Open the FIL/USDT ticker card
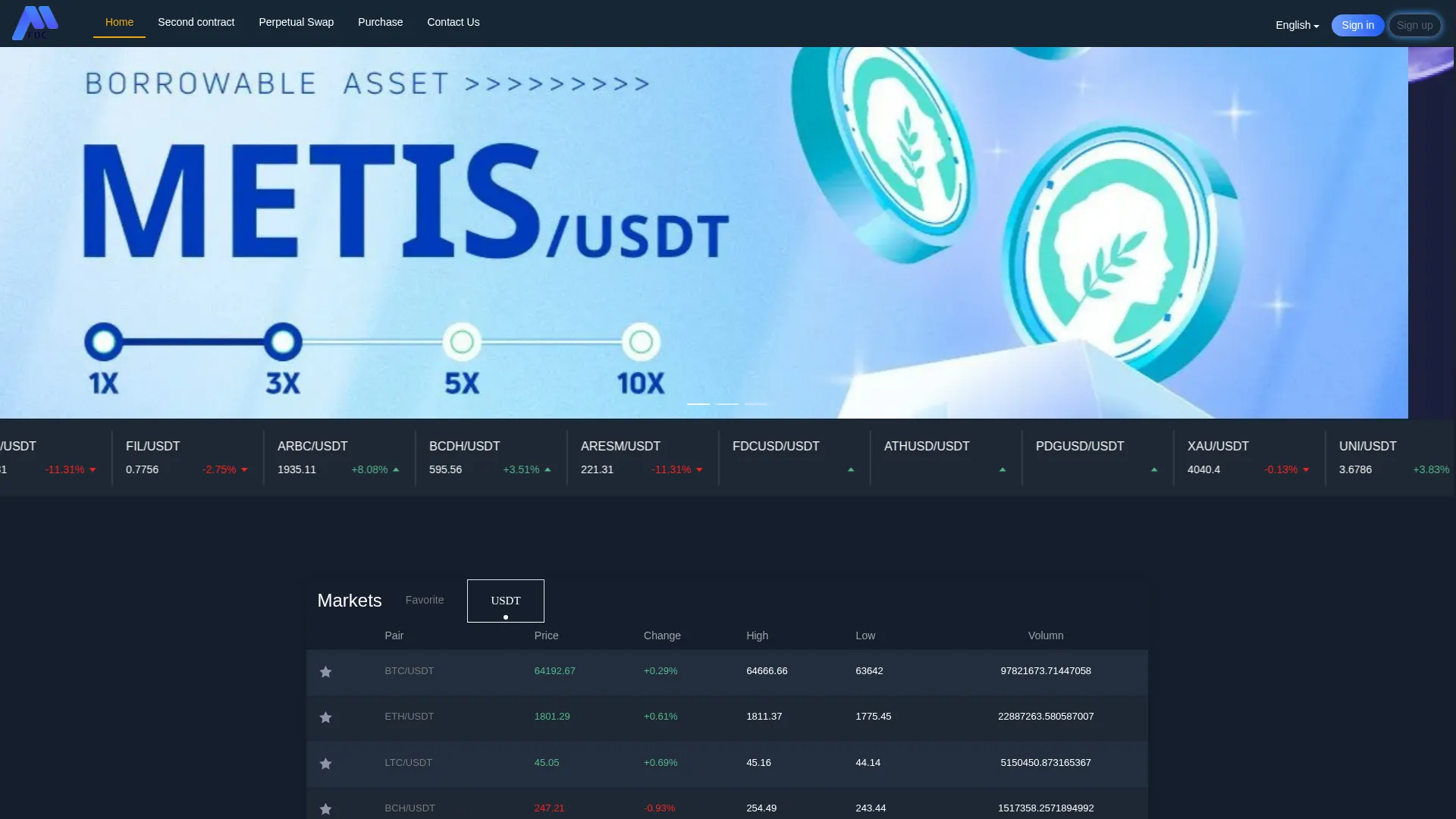1456x819 pixels. click(x=187, y=457)
